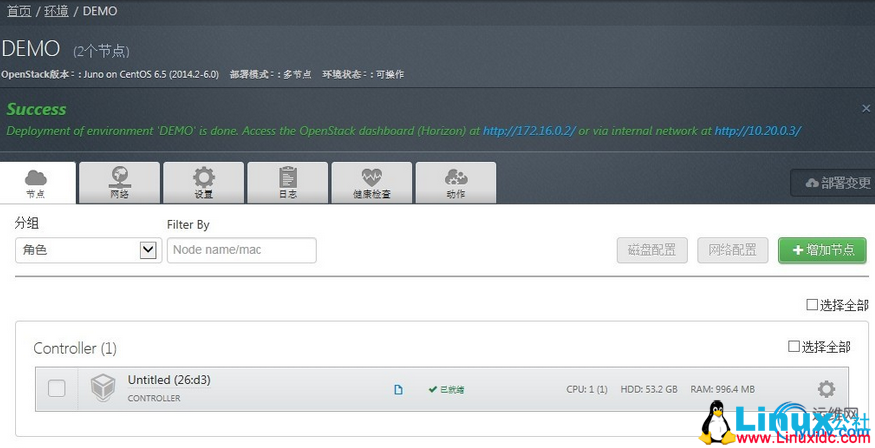Screen dimensions: 875x448
Task: Open the 节点 (Nodes) tab
Action: pos(37,183)
